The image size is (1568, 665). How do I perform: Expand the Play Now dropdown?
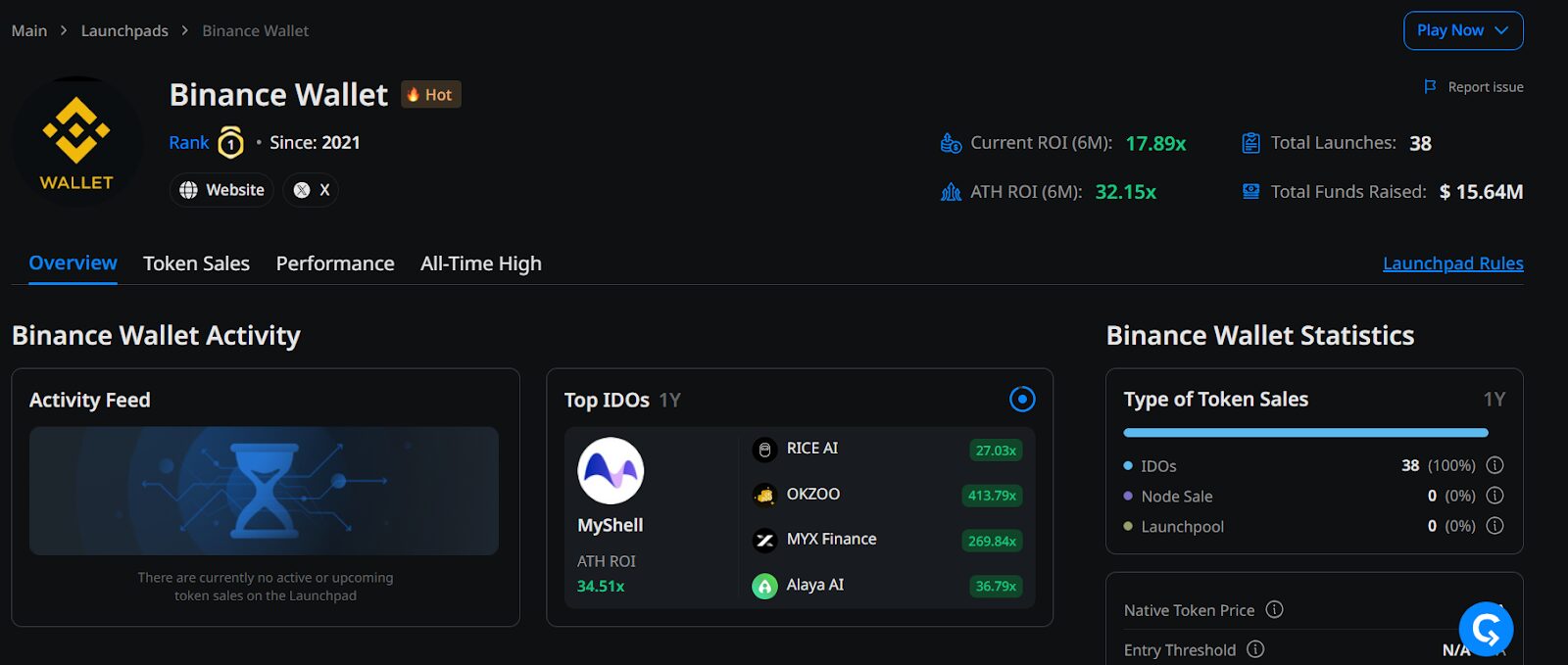pos(1463,30)
